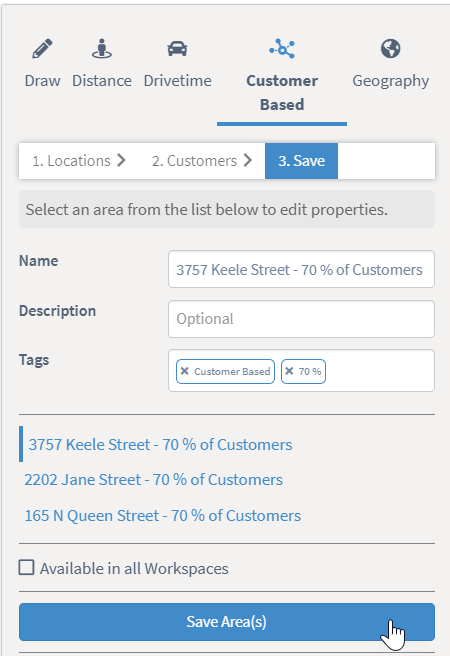Select the 3. Save step
Viewport: 450px width, 656px height.
(302, 161)
